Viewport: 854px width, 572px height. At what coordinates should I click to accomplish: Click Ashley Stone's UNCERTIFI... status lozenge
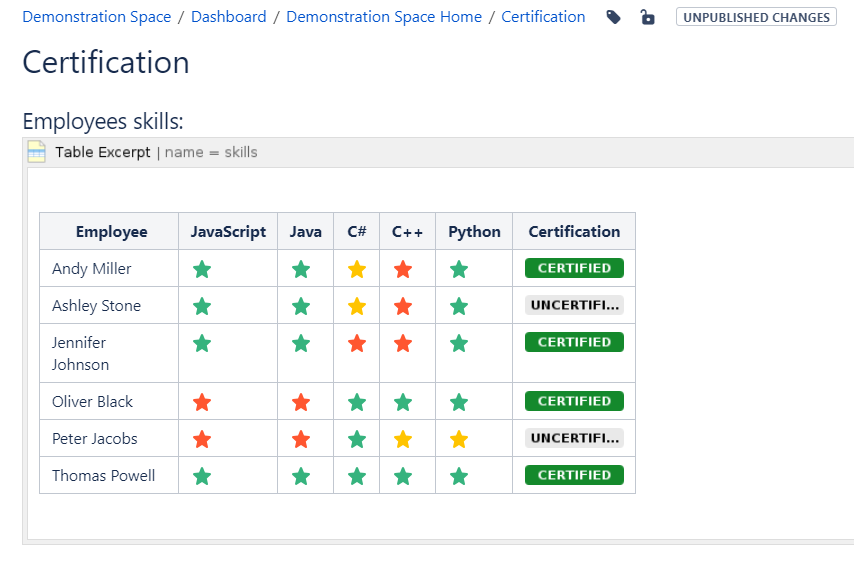coord(574,305)
